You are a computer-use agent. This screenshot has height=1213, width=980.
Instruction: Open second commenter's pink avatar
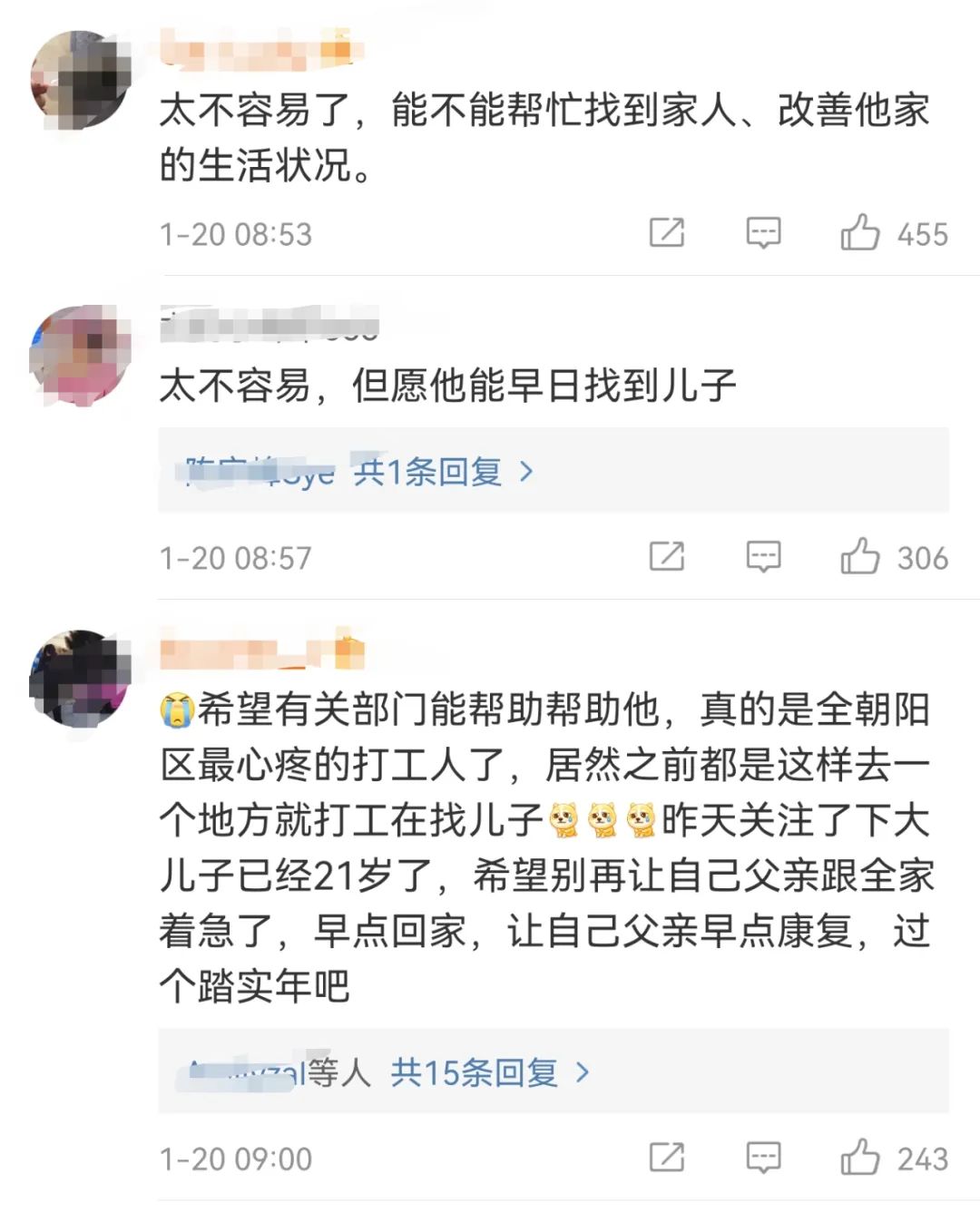[81, 356]
